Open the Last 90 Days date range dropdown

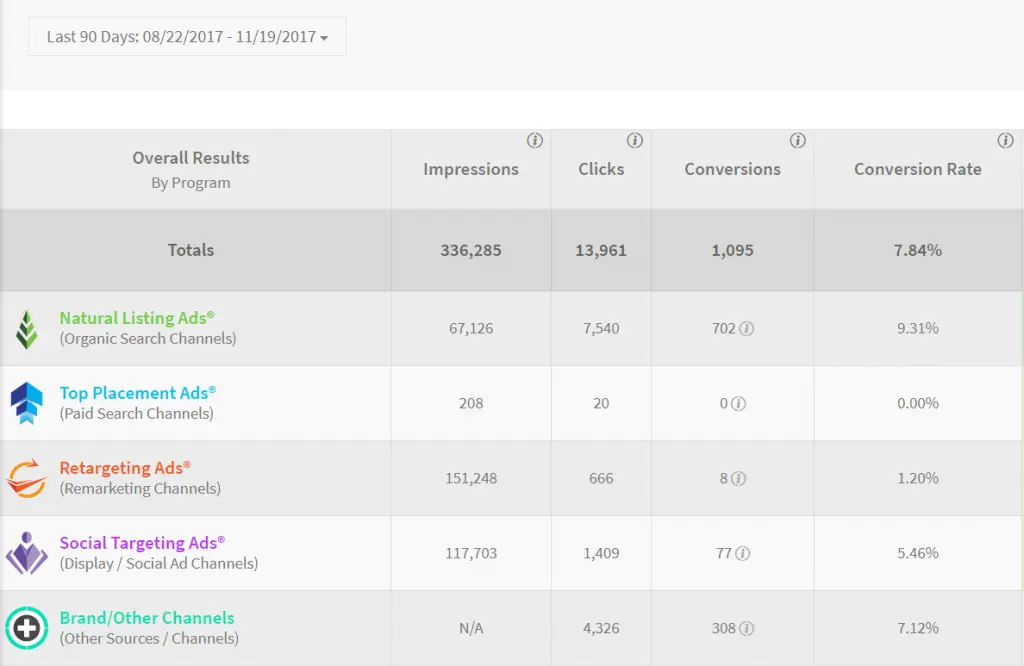[x=187, y=37]
